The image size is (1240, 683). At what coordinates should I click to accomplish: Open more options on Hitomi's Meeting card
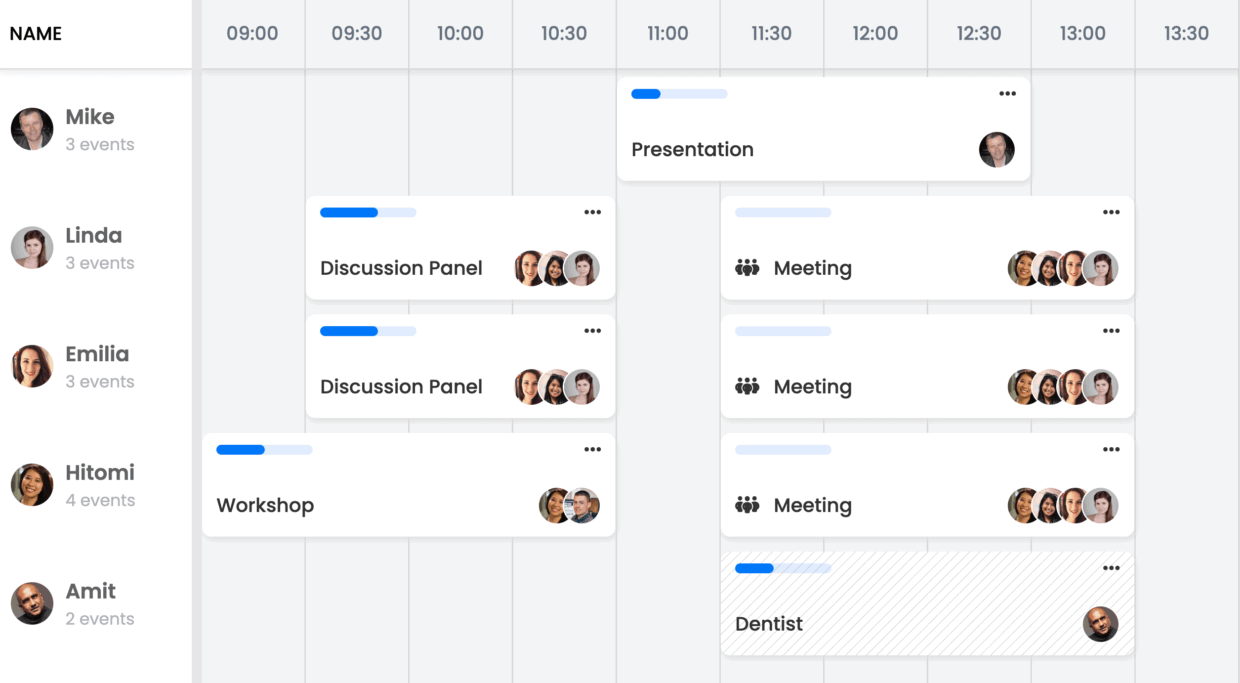1111,450
